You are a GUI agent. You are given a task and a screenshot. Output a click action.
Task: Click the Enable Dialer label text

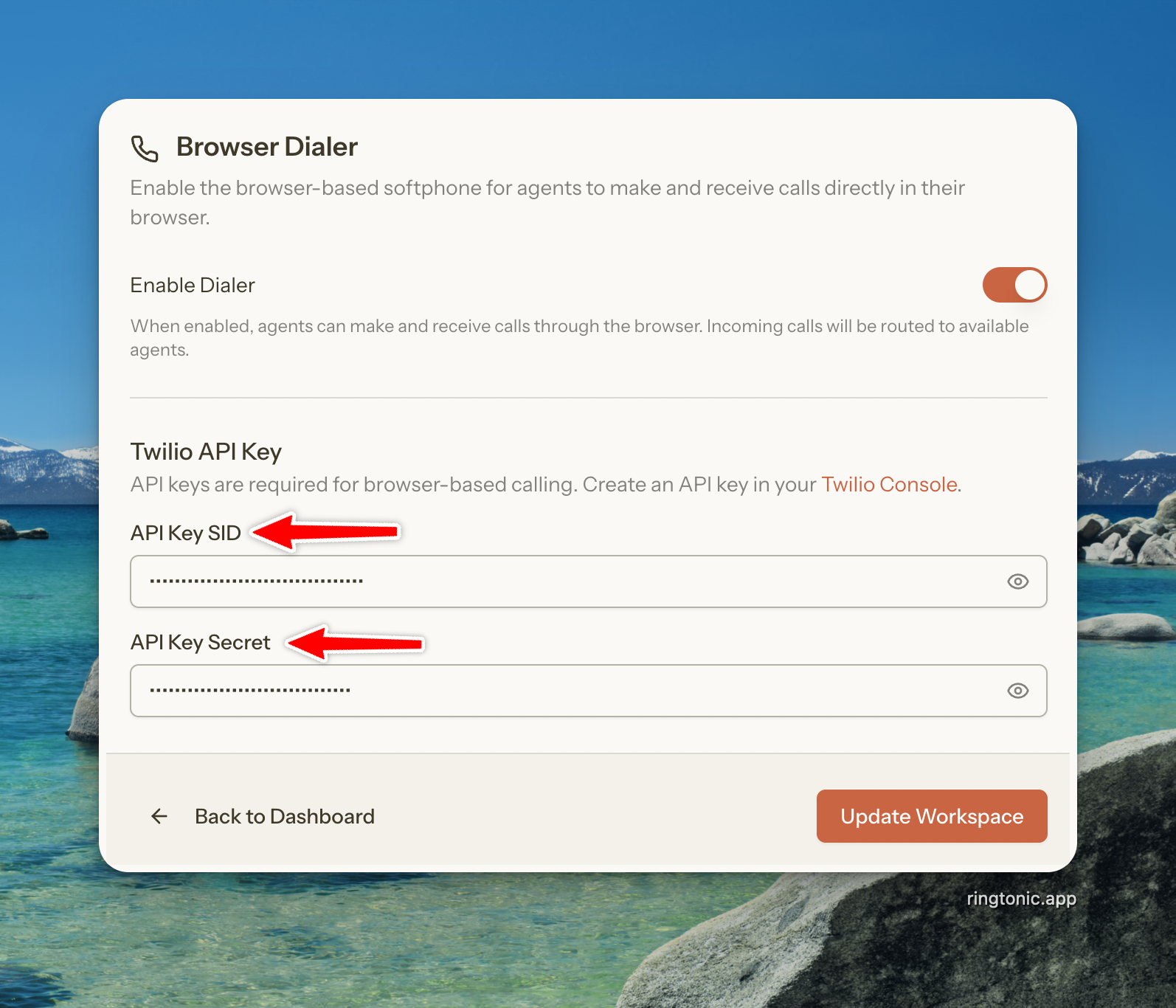point(193,285)
